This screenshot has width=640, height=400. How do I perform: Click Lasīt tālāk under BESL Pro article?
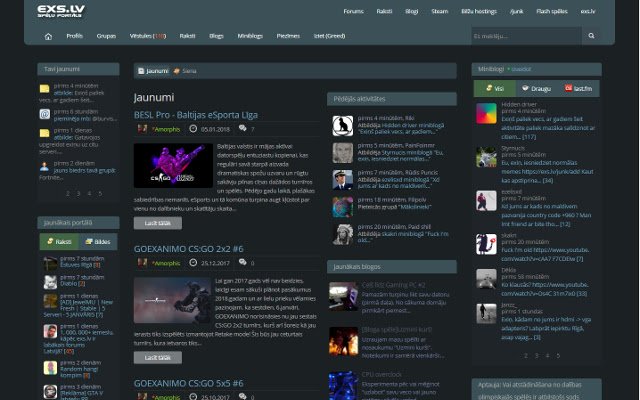pyautogui.click(x=158, y=223)
